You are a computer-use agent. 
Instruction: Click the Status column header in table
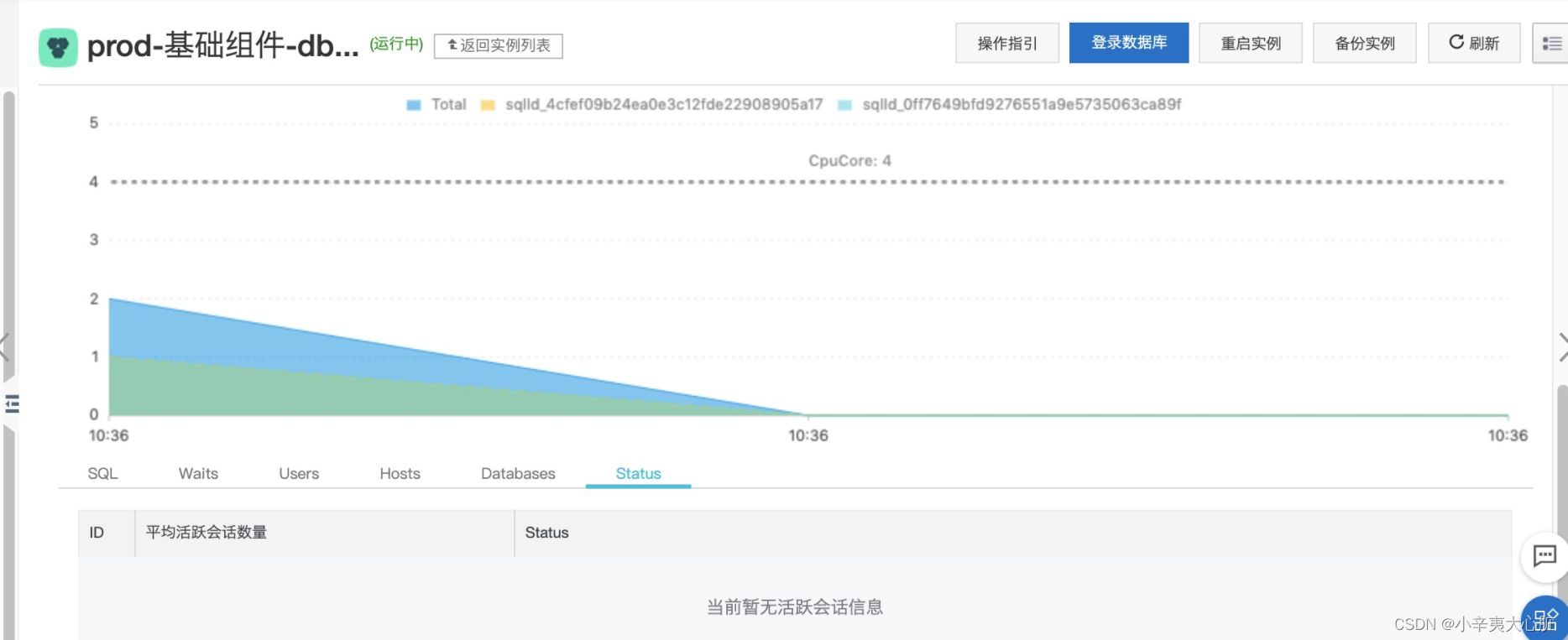[1013, 533]
